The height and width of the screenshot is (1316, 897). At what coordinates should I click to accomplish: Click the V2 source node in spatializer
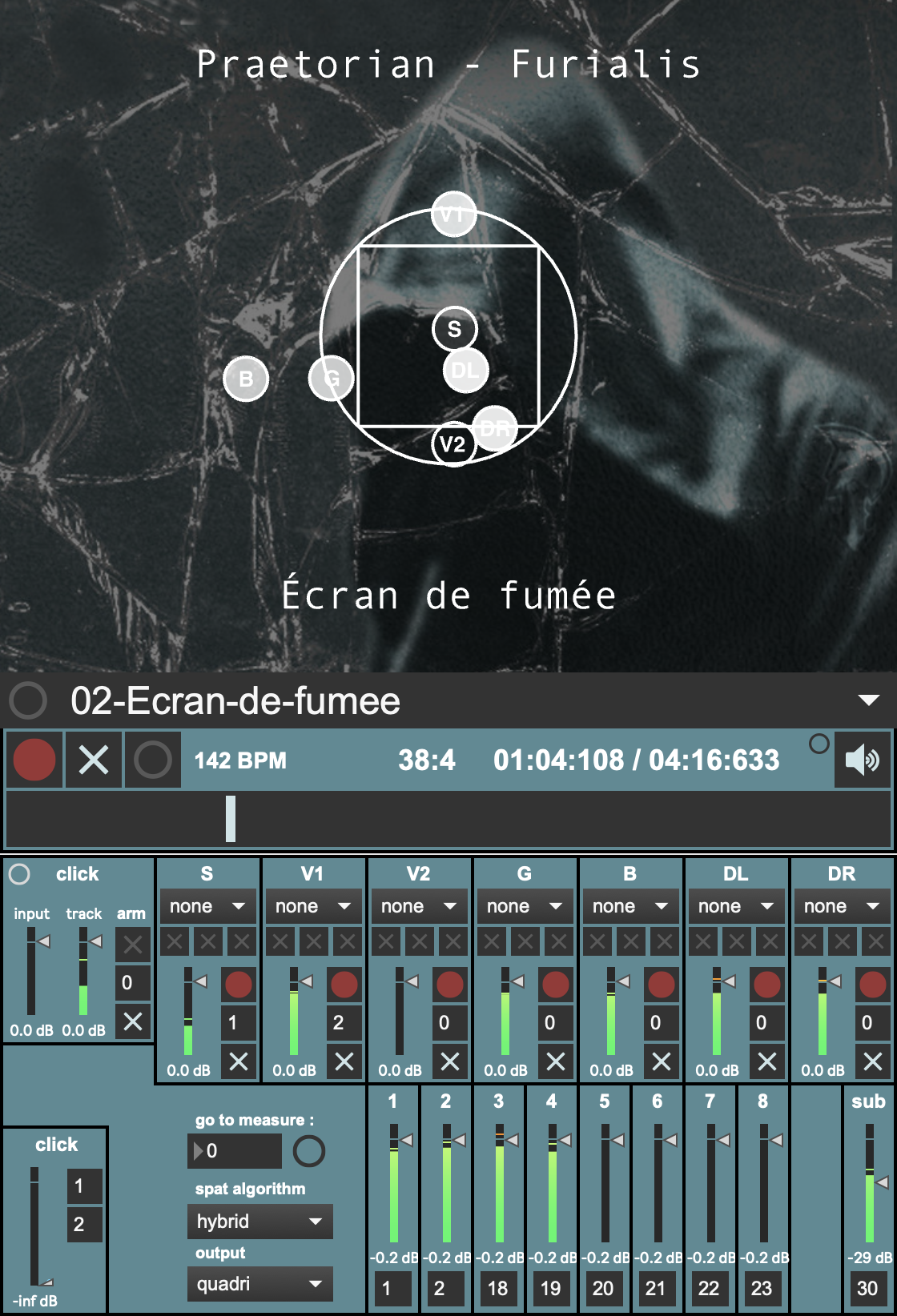point(453,444)
